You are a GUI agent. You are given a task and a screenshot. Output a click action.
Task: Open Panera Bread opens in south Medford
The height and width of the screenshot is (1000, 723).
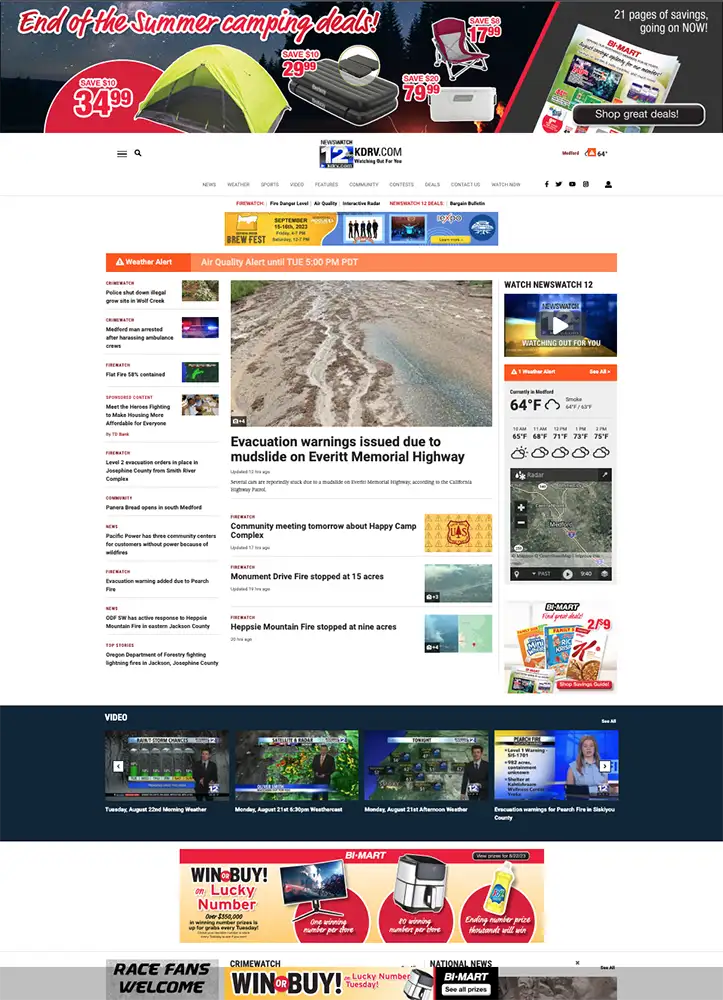pyautogui.click(x=154, y=508)
